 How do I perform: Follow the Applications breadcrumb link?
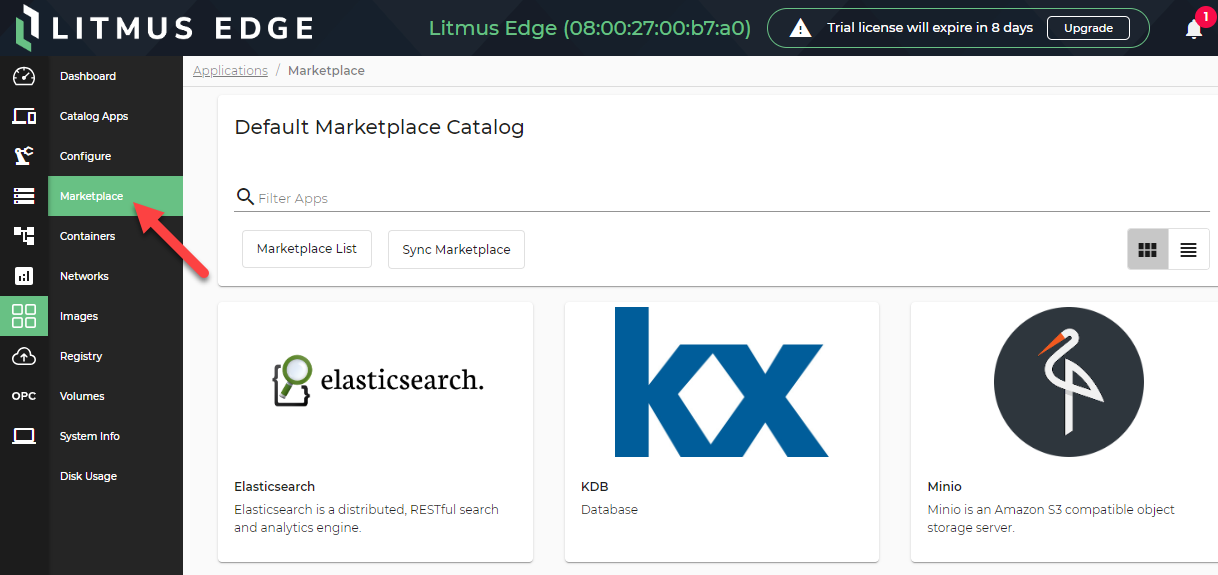coord(230,71)
